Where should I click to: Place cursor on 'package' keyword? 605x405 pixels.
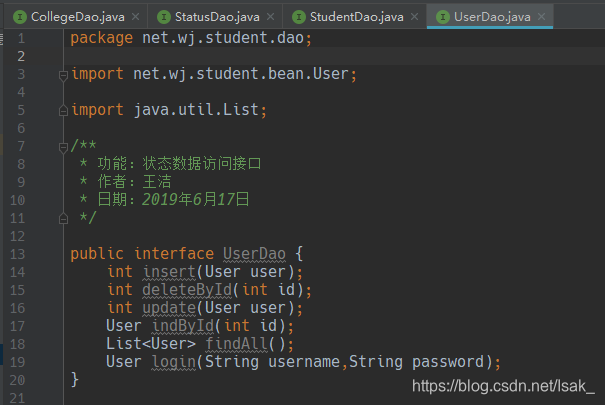click(101, 38)
